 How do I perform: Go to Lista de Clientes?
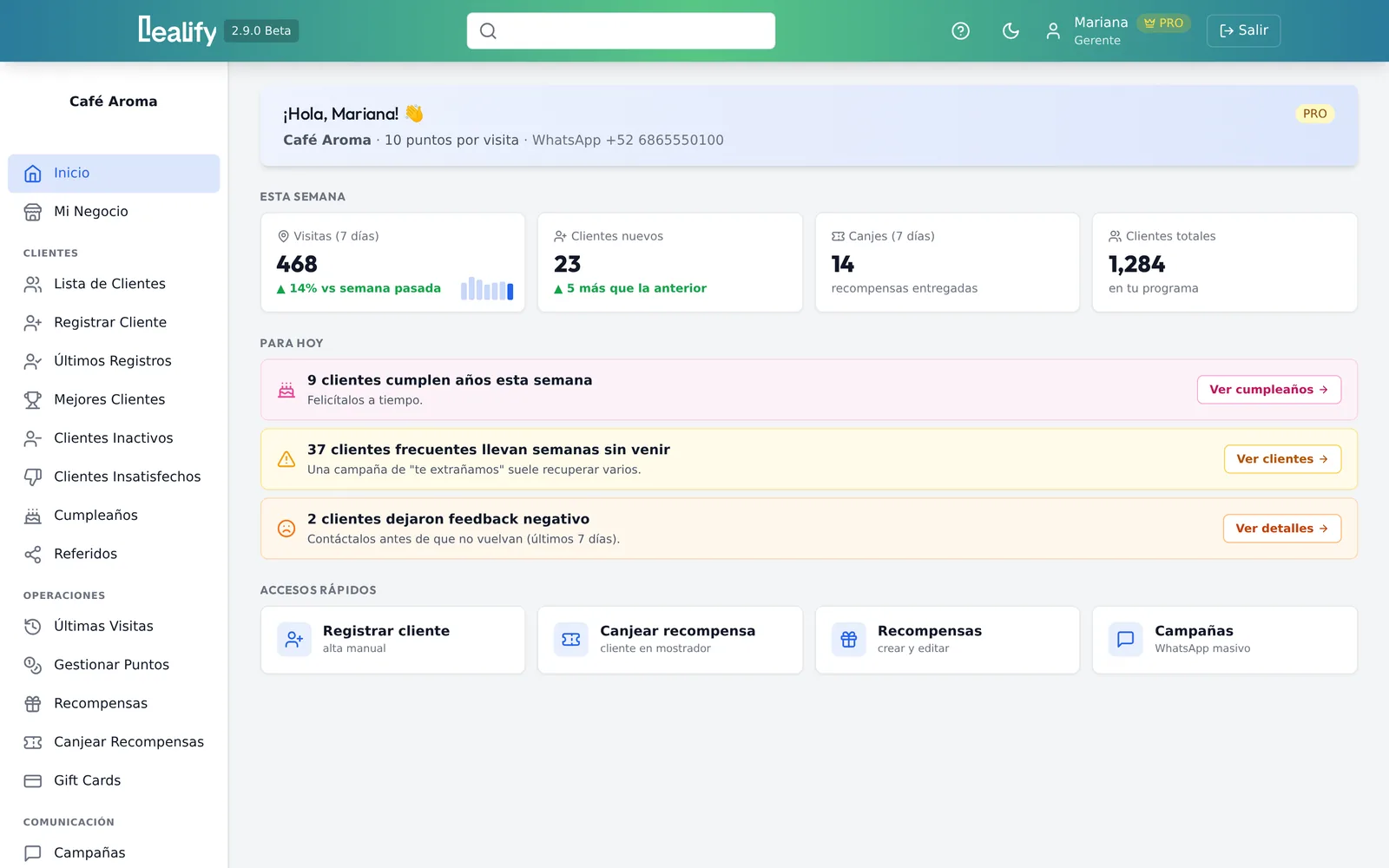tap(114, 284)
